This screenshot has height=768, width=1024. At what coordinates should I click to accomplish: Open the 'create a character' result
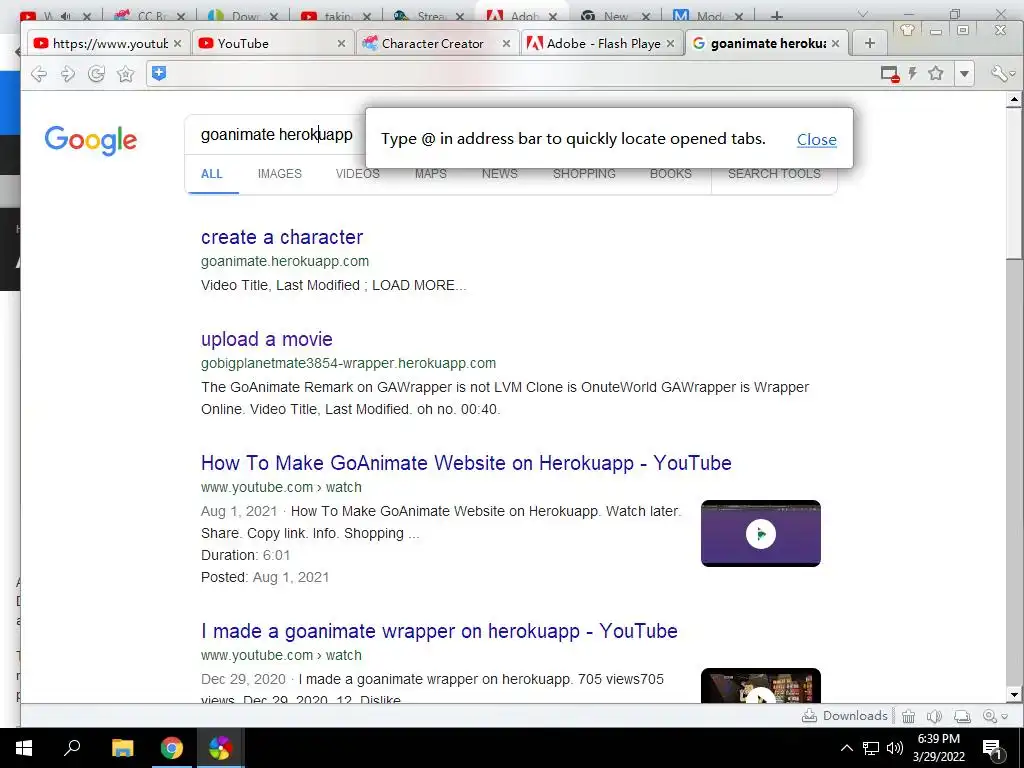pos(281,237)
